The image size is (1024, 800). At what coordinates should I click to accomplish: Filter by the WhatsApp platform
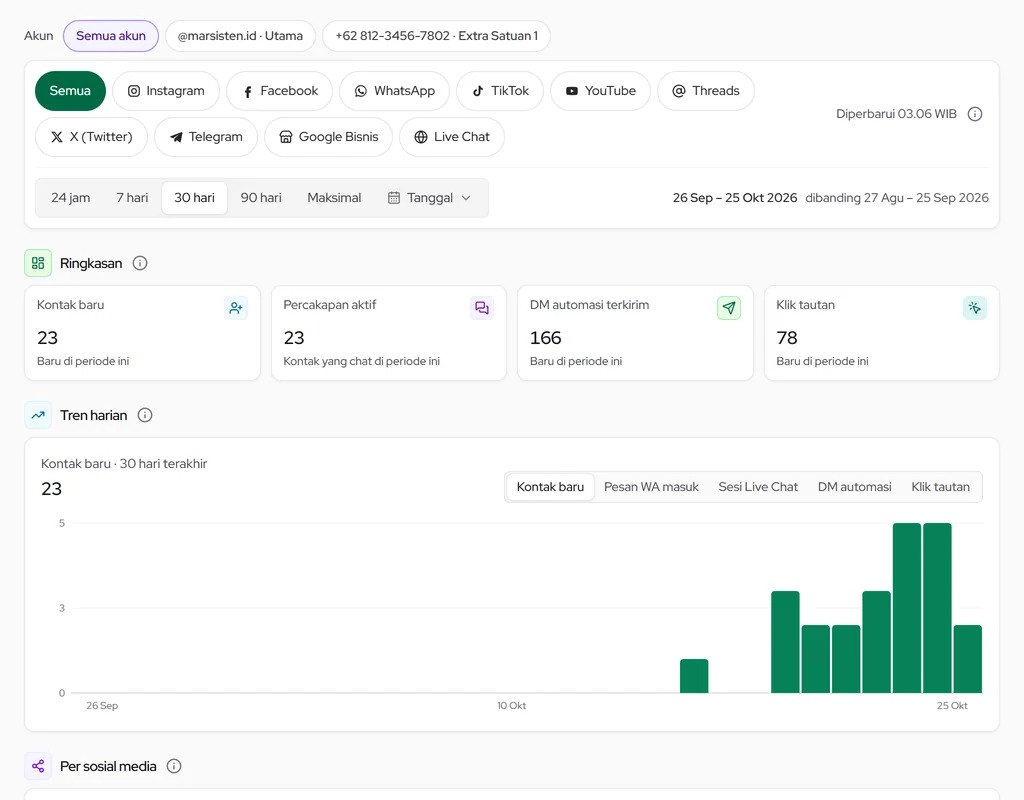point(394,91)
